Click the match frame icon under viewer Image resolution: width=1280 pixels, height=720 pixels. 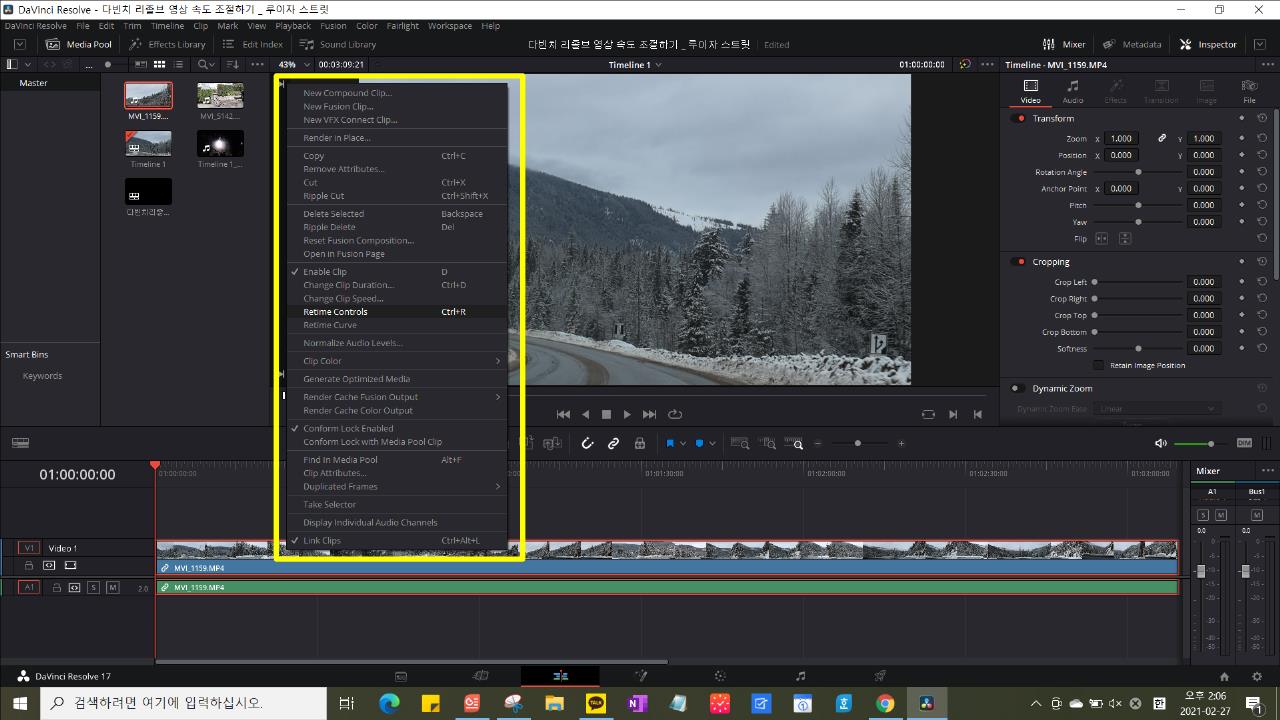click(928, 414)
